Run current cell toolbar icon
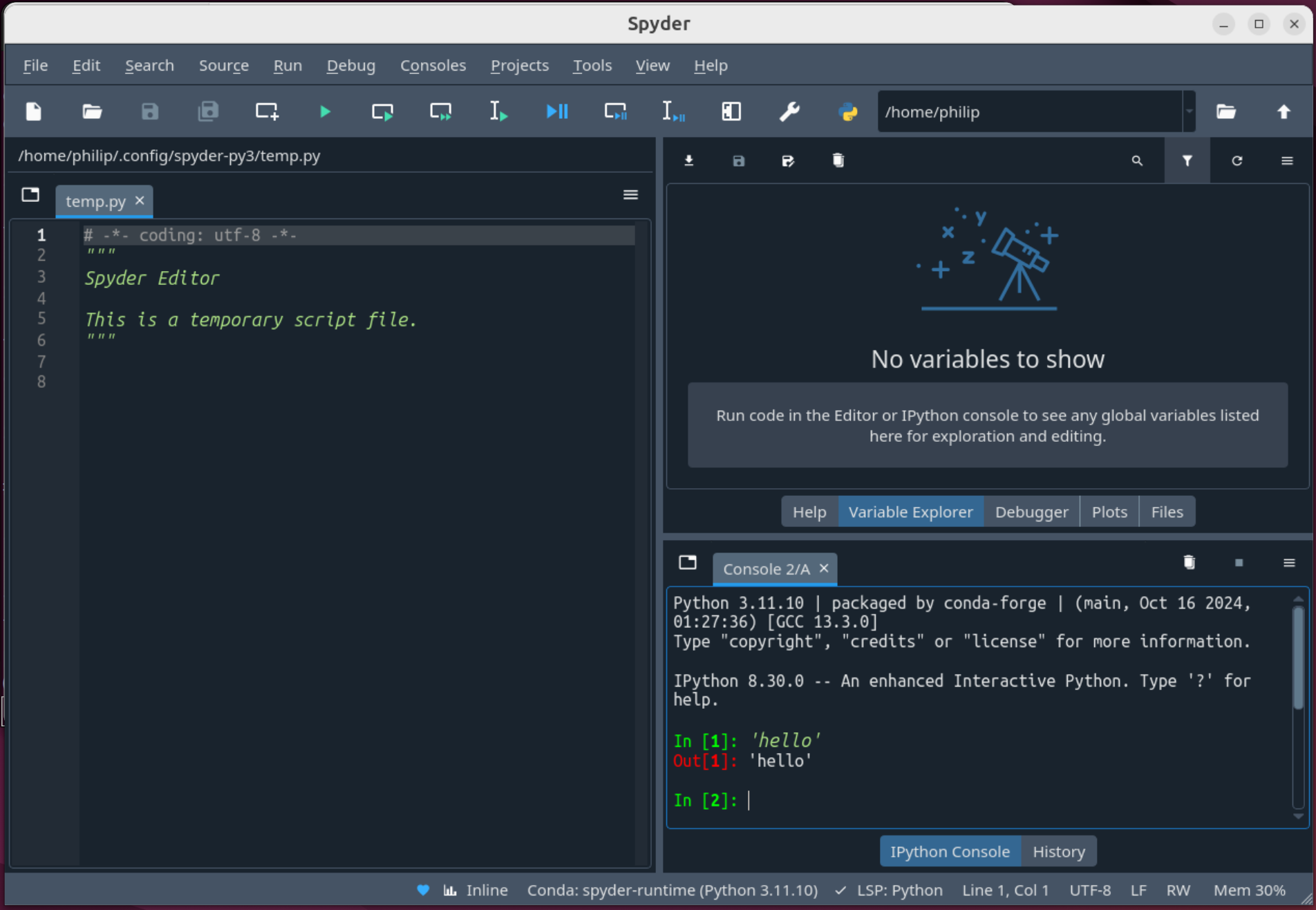Screen dimensions: 1316x910 [x=382, y=111]
